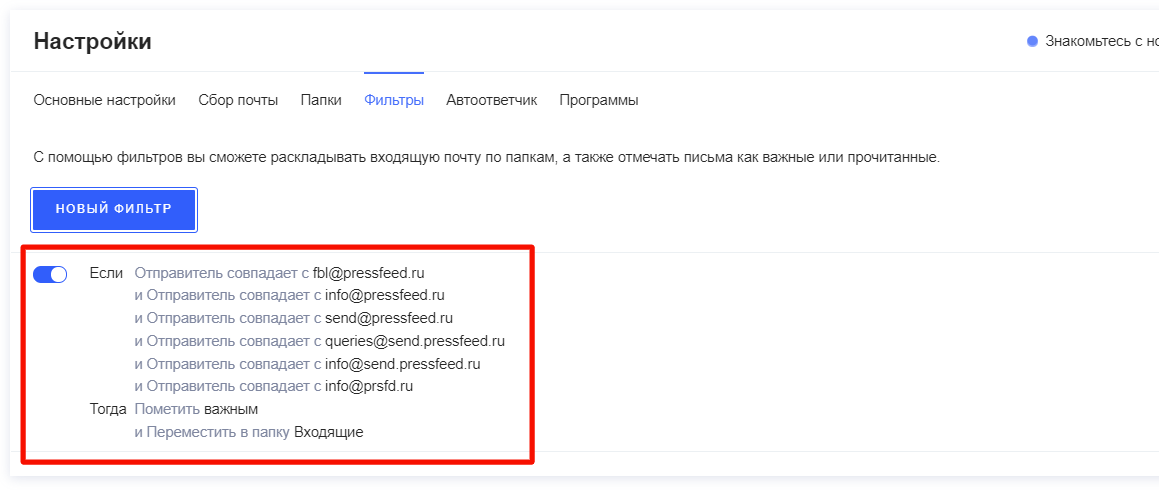Click the blue dot notification indicator
The height and width of the screenshot is (490, 1159).
(x=1033, y=41)
